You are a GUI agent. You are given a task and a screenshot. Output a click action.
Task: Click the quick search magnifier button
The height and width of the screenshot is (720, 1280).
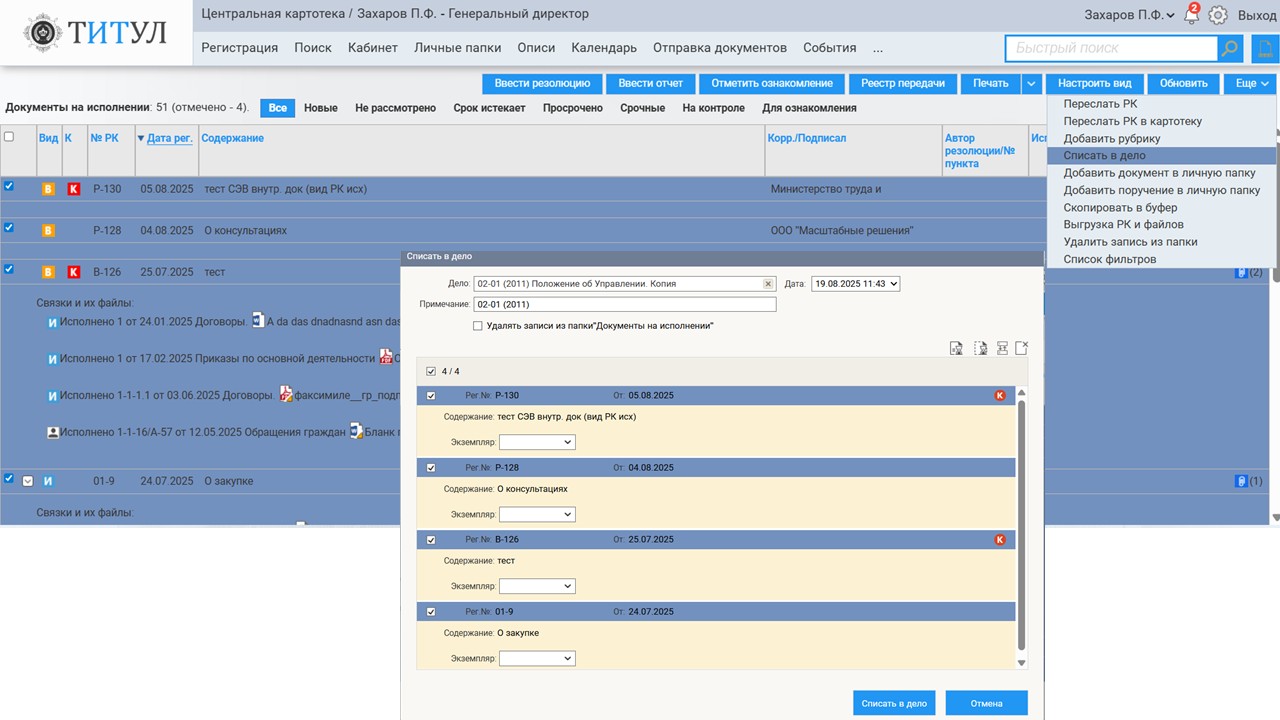(x=1230, y=48)
